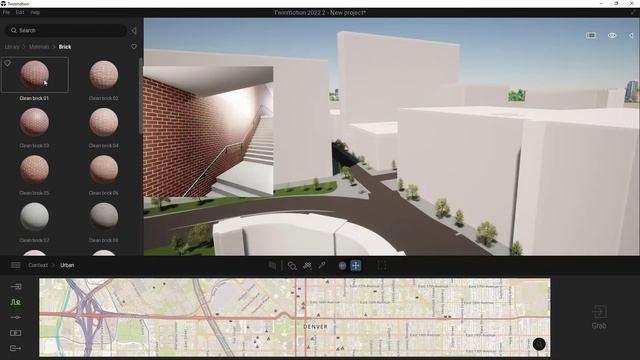
Task: Open the Settings slider tab icon
Action: coord(16,317)
